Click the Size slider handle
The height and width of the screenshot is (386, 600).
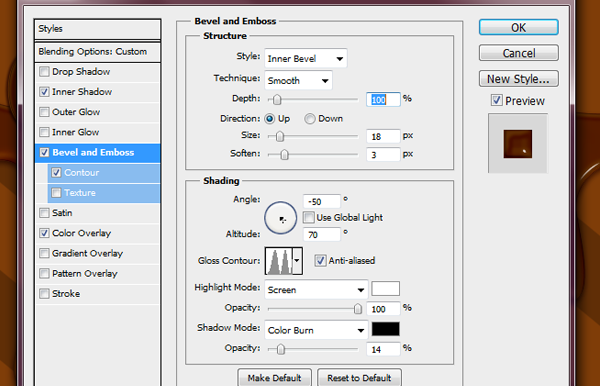pos(280,136)
